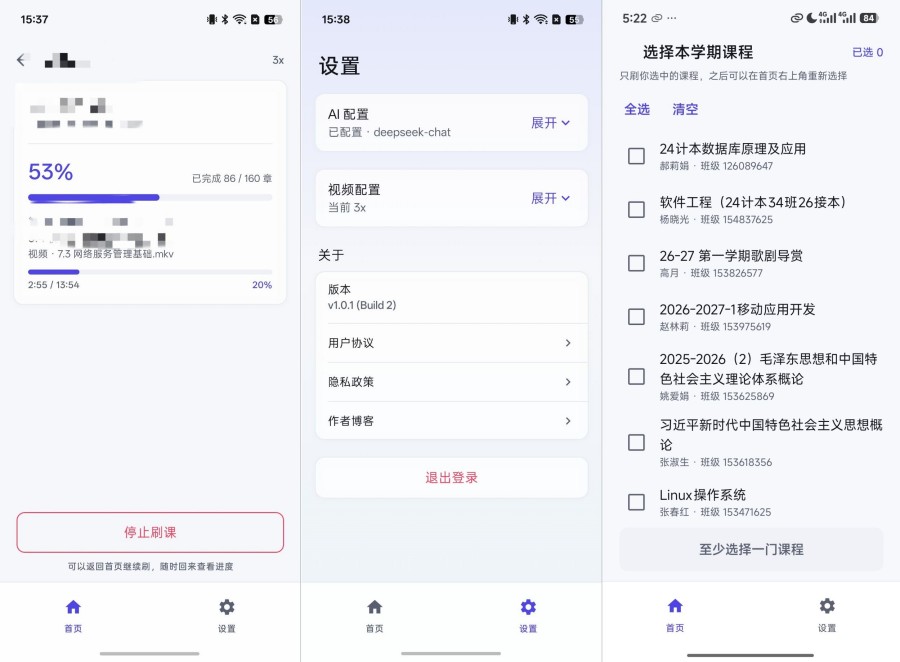Tap Bluetooth icon in middle screen status bar
Viewport: 900px width, 662px height.
[526, 20]
